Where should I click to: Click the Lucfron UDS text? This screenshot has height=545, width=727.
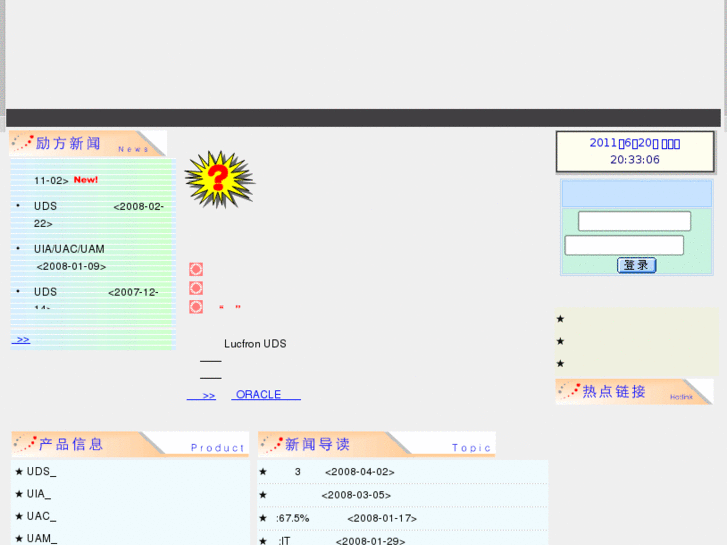[255, 344]
